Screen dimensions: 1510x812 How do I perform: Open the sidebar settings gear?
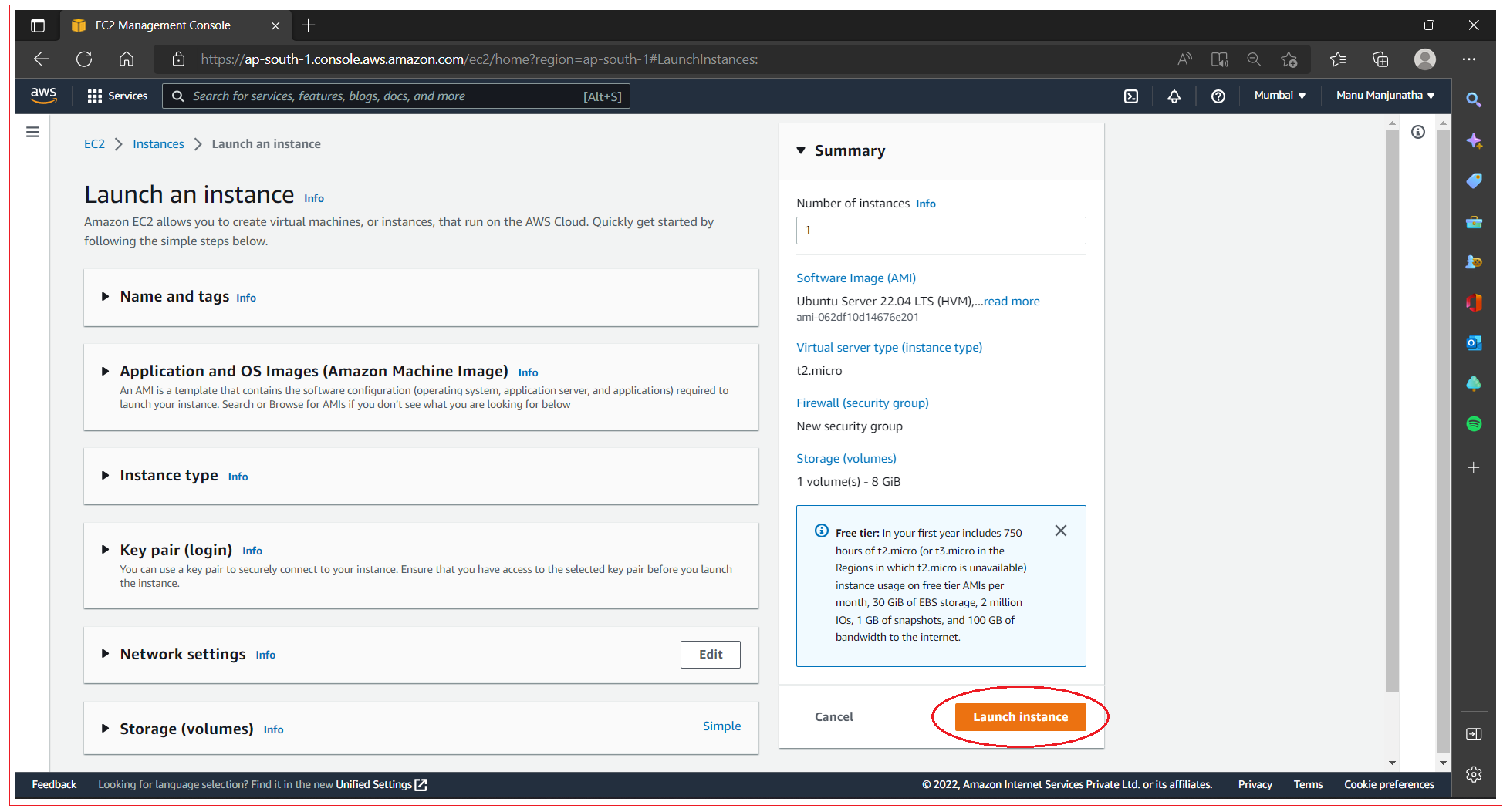click(x=1474, y=774)
